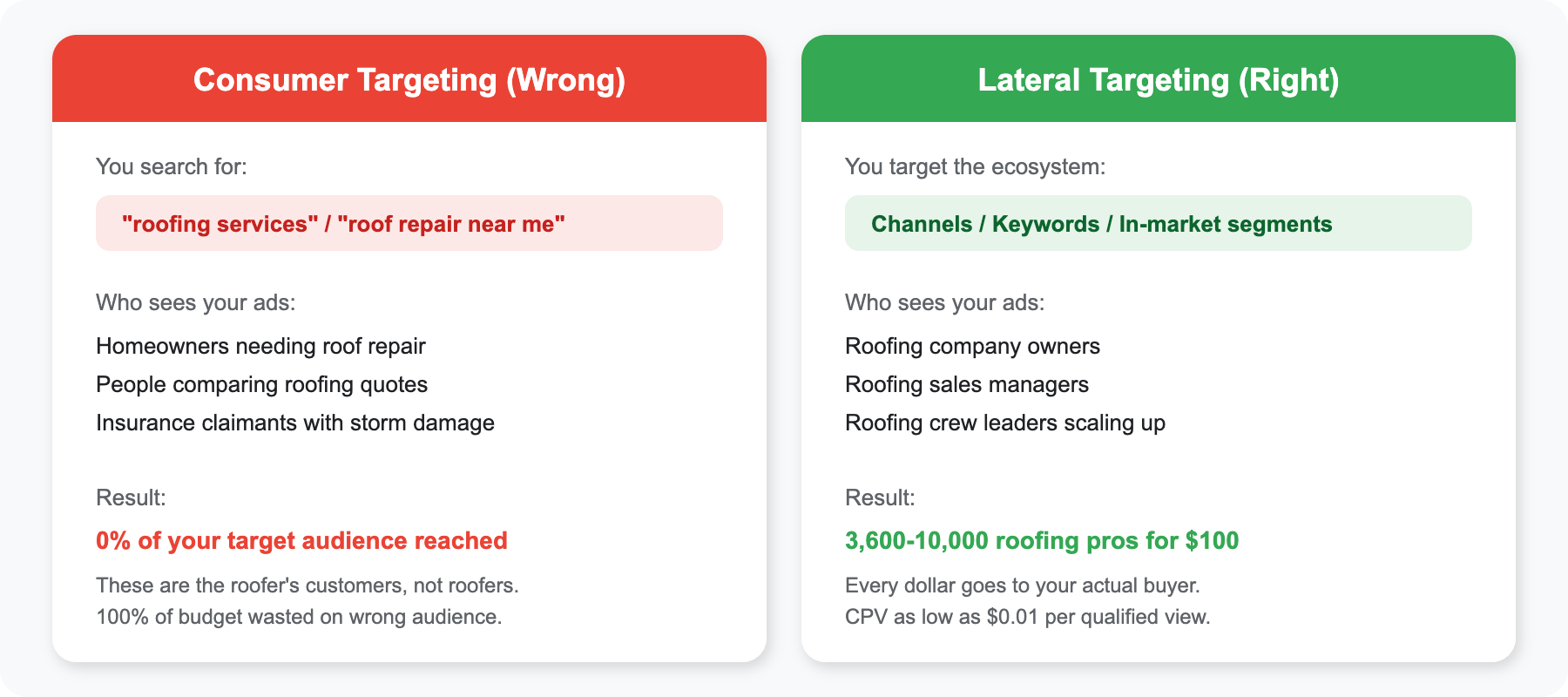Click "These are the roofer's customers" sentence
Screen dimensions: 1568x697
click(307, 585)
